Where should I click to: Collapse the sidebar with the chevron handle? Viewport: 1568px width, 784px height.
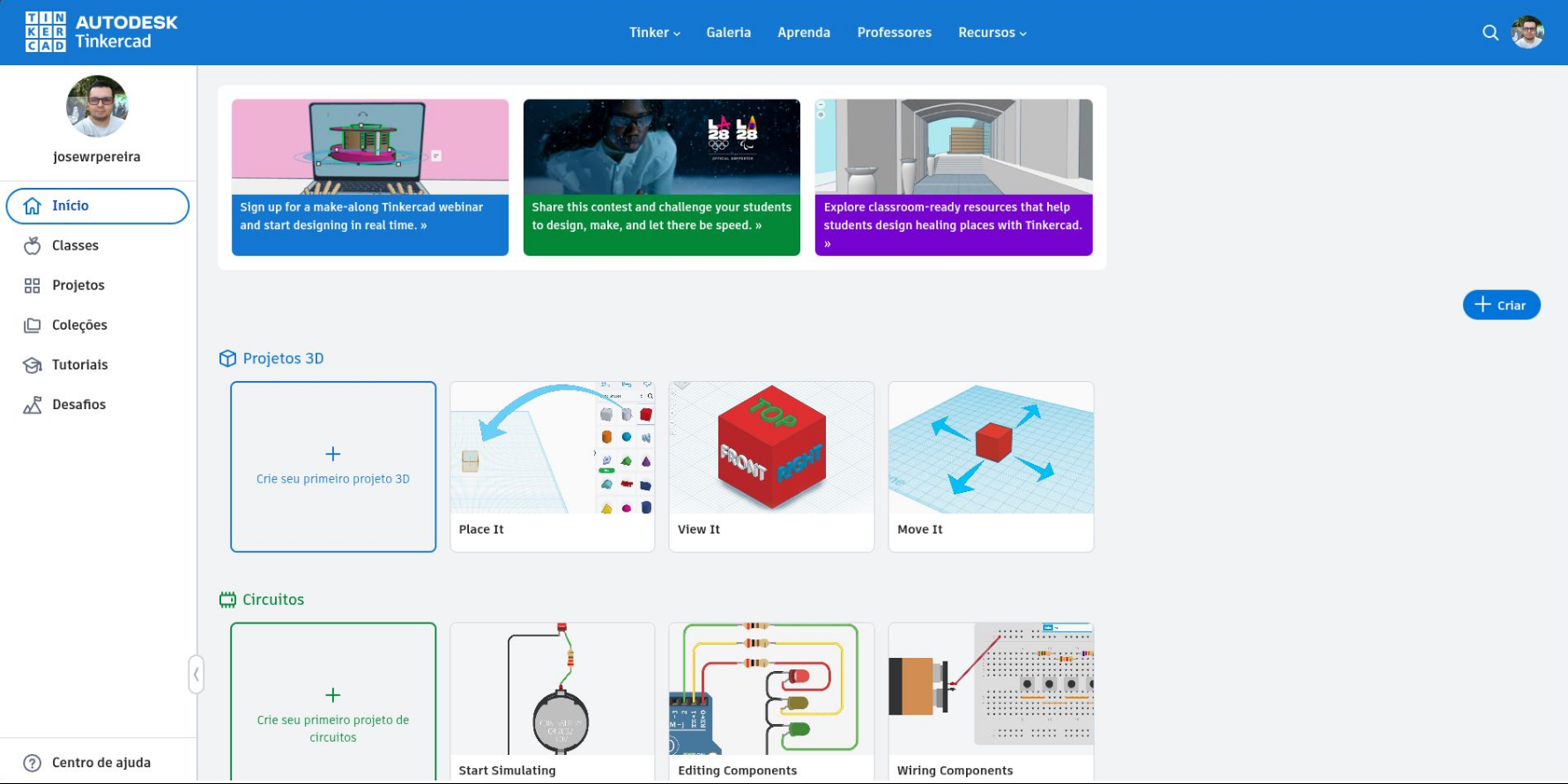(x=196, y=675)
